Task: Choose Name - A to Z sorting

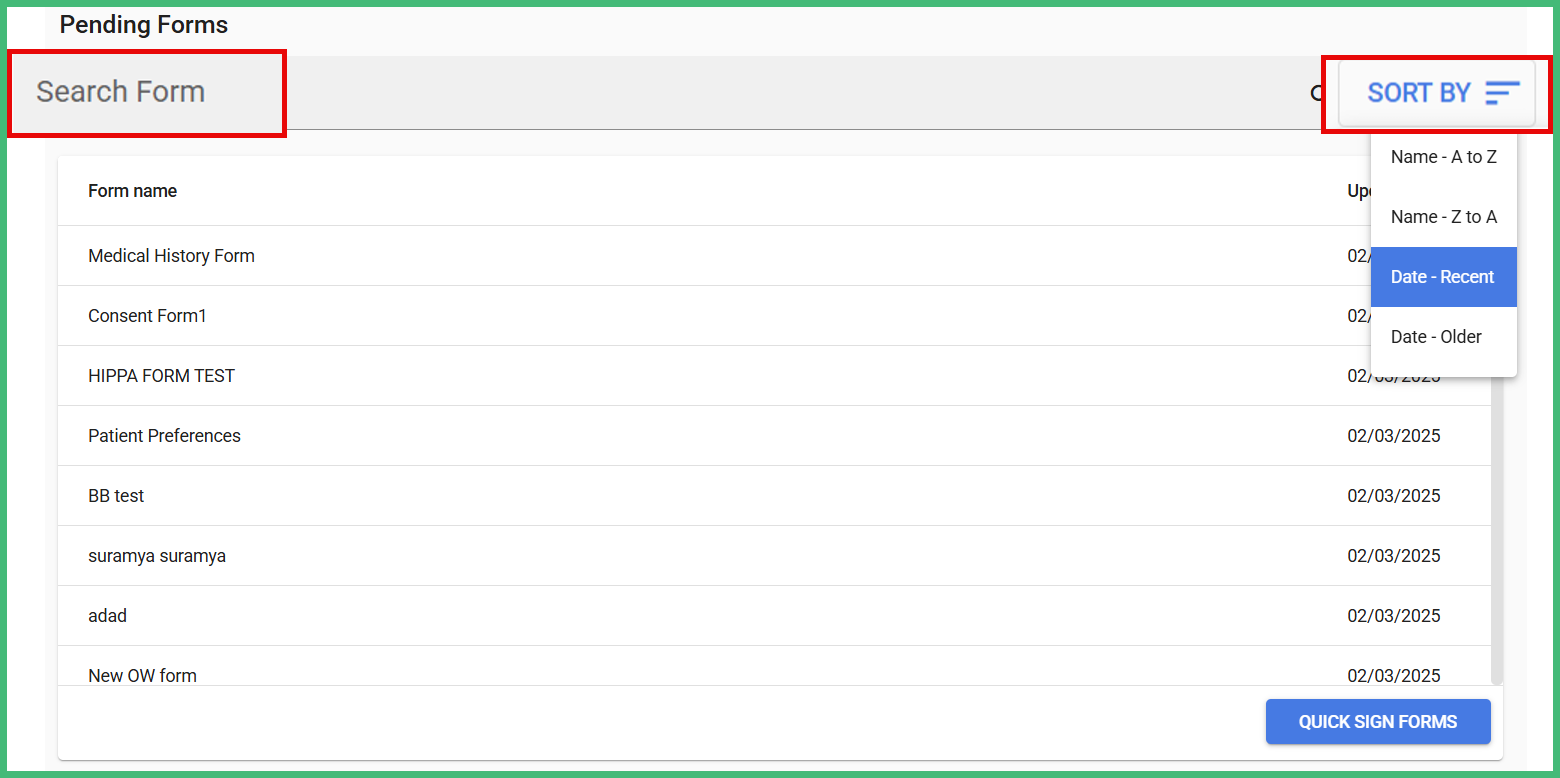Action: point(1443,157)
